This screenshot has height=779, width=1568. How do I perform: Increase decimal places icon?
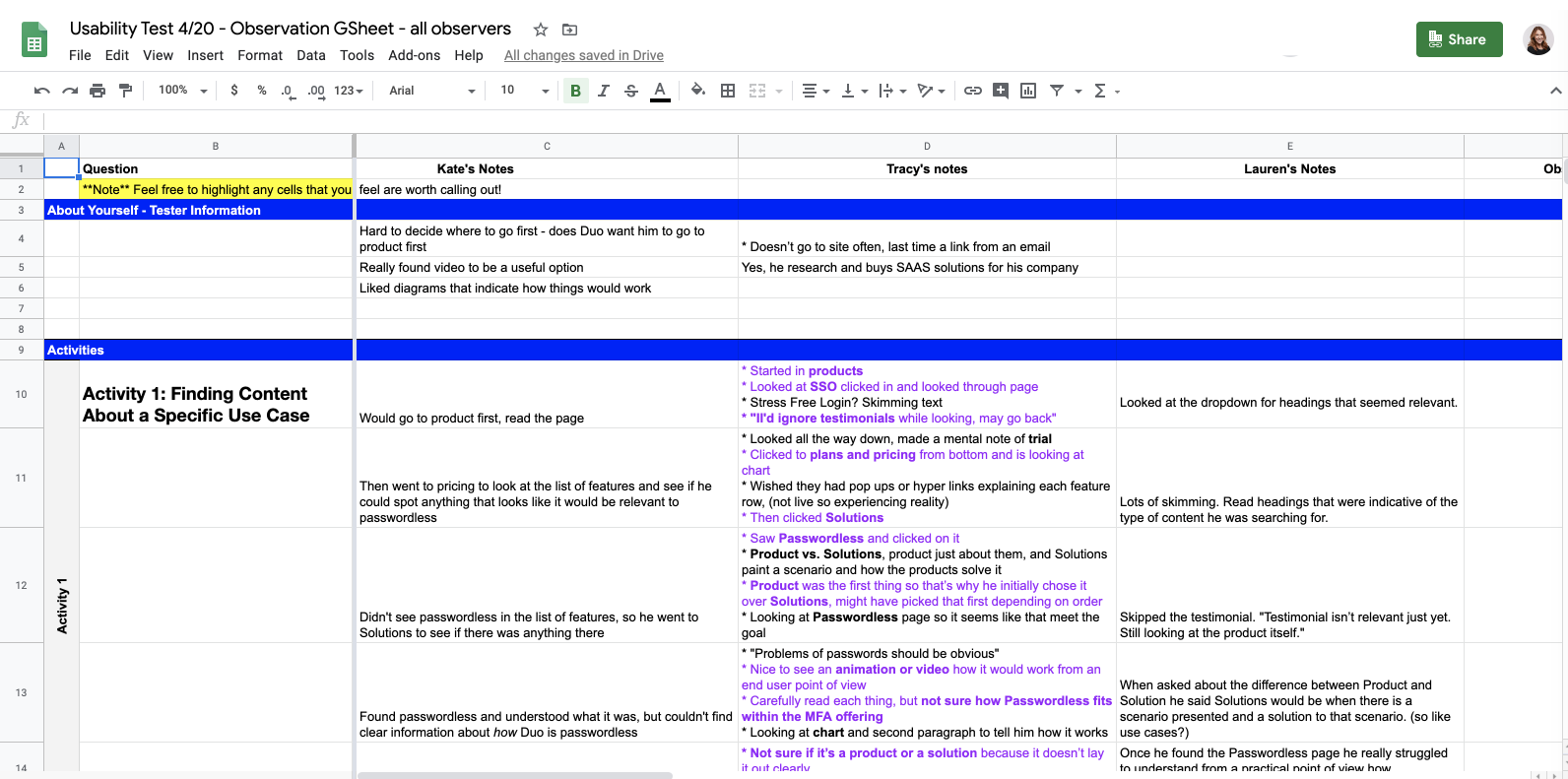tap(315, 91)
